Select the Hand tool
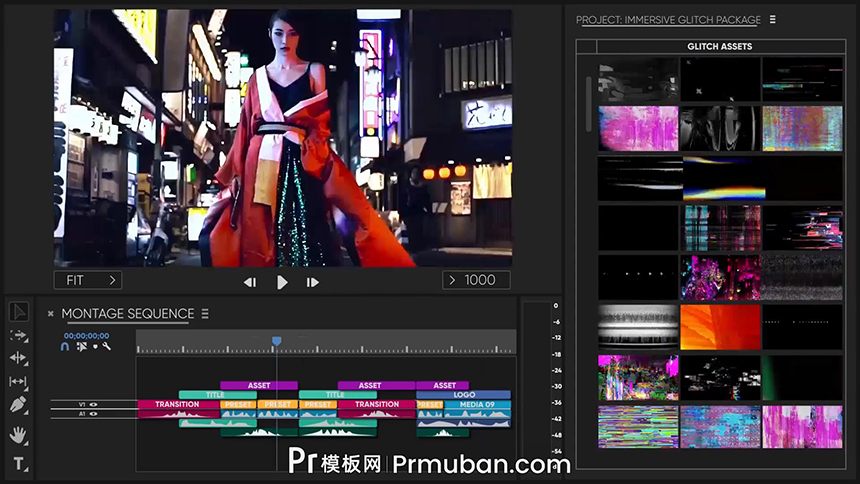The width and height of the screenshot is (860, 484). point(19,435)
